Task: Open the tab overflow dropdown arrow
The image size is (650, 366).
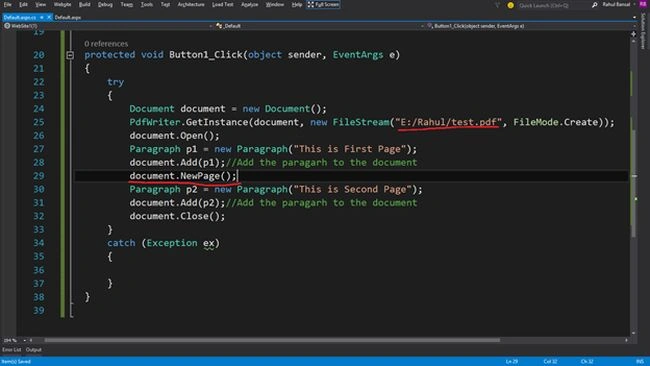Action: pyautogui.click(x=634, y=17)
